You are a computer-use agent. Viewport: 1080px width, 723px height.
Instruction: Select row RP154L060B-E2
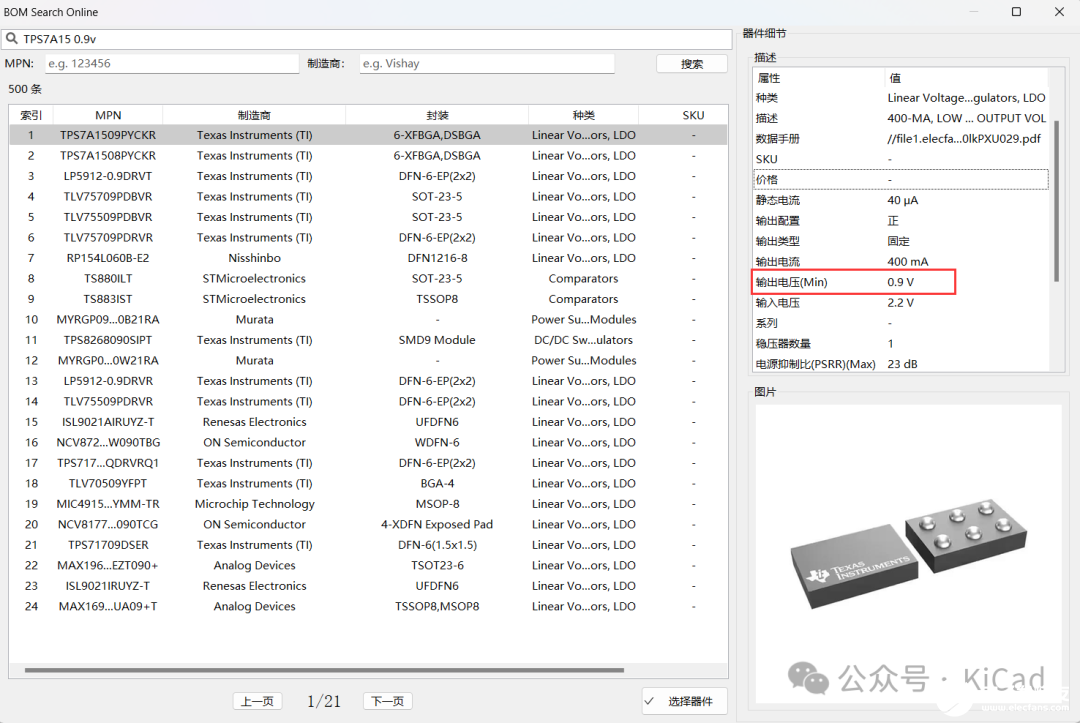pos(368,258)
